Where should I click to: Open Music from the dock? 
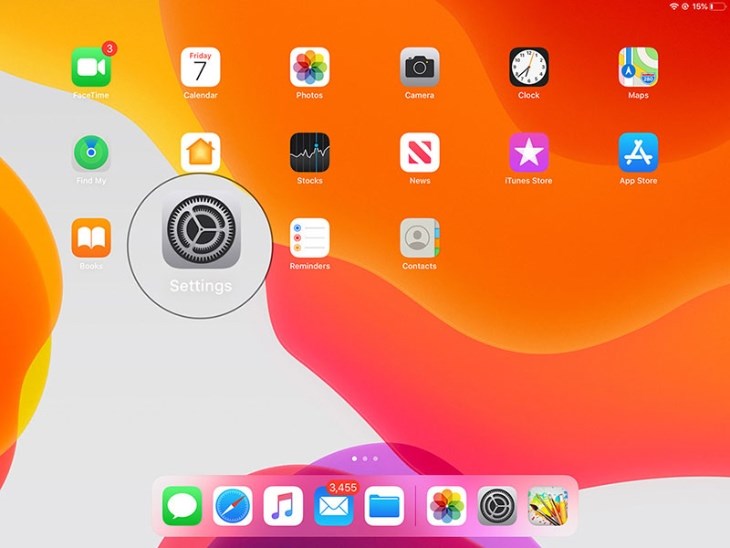[x=283, y=506]
